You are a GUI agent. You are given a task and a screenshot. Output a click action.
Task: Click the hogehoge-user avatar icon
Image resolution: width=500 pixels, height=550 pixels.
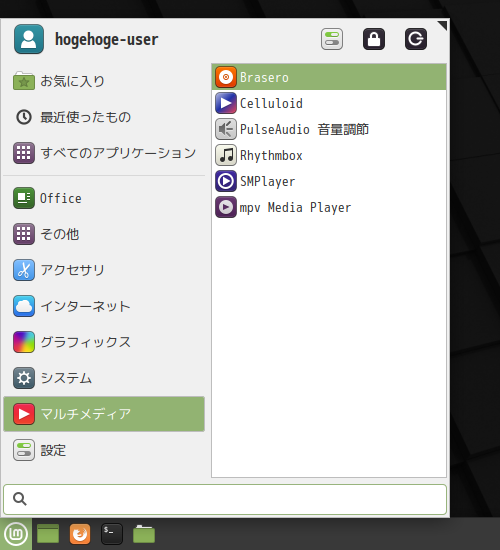click(29, 39)
